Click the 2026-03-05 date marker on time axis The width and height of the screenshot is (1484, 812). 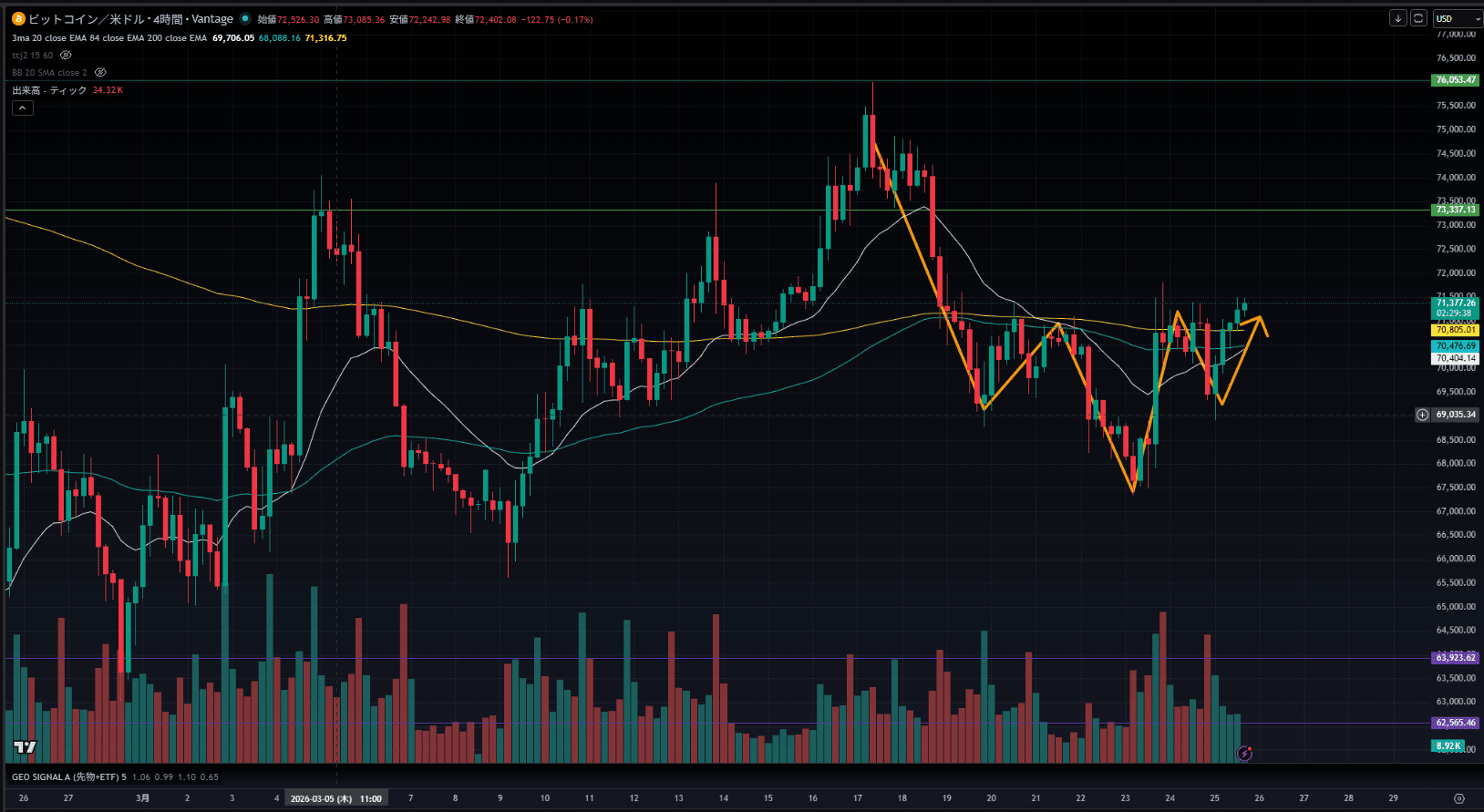[335, 798]
